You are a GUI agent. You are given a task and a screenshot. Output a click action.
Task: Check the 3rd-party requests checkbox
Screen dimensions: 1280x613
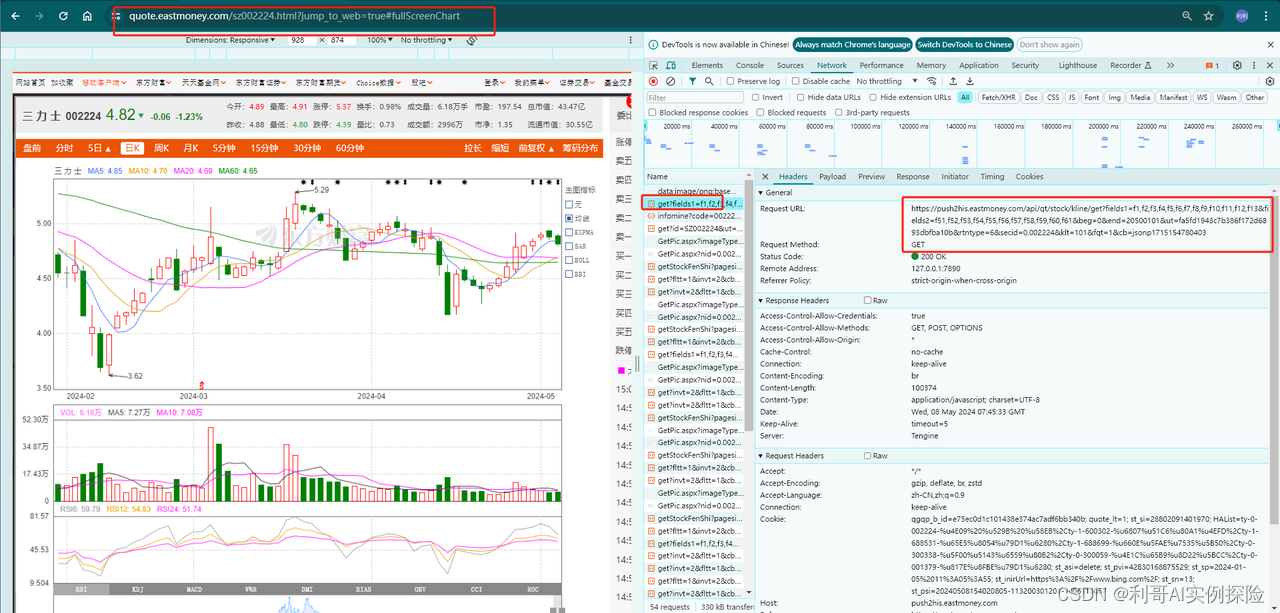click(x=838, y=113)
